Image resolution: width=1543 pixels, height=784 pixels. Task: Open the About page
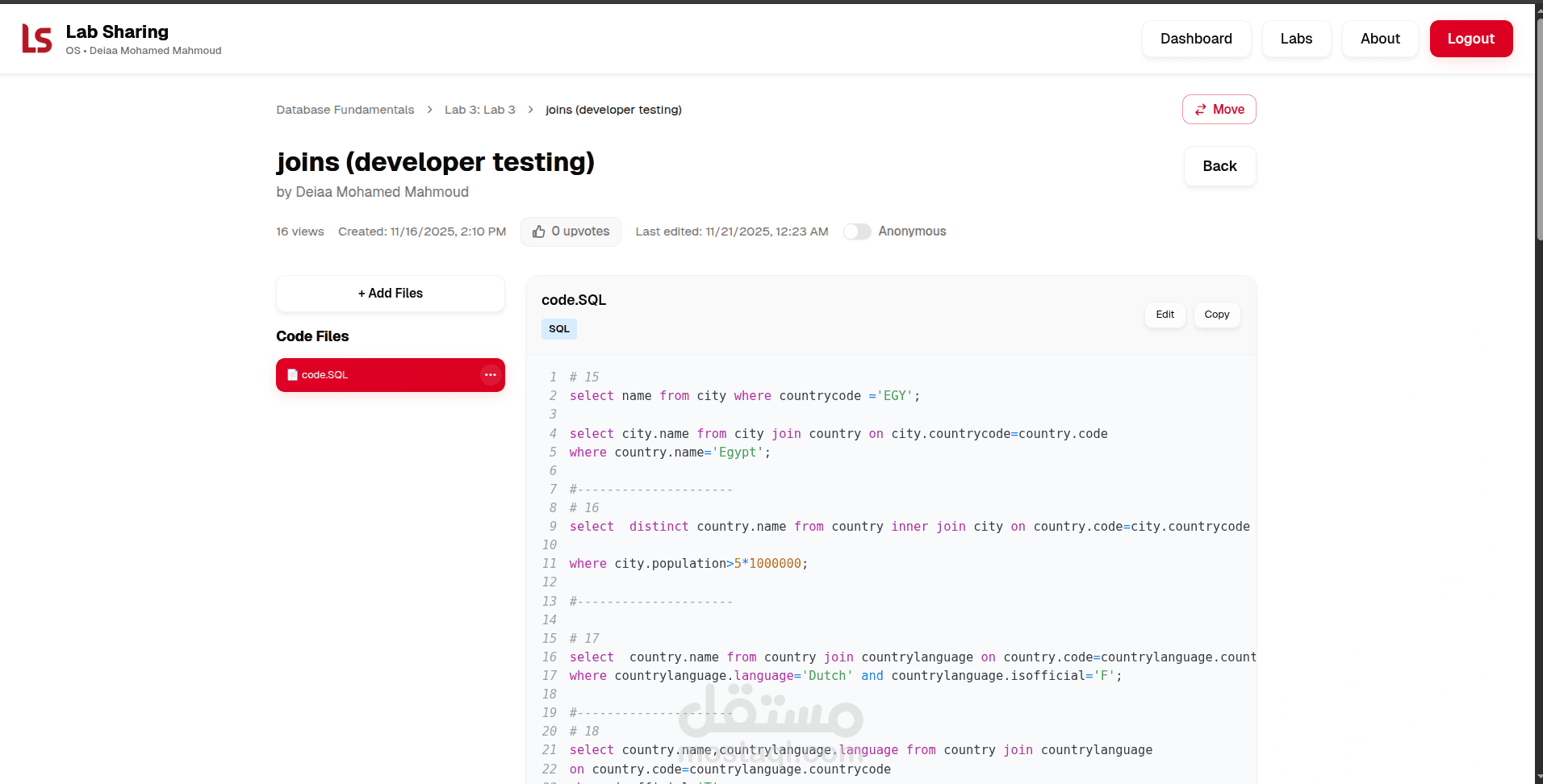pos(1380,39)
